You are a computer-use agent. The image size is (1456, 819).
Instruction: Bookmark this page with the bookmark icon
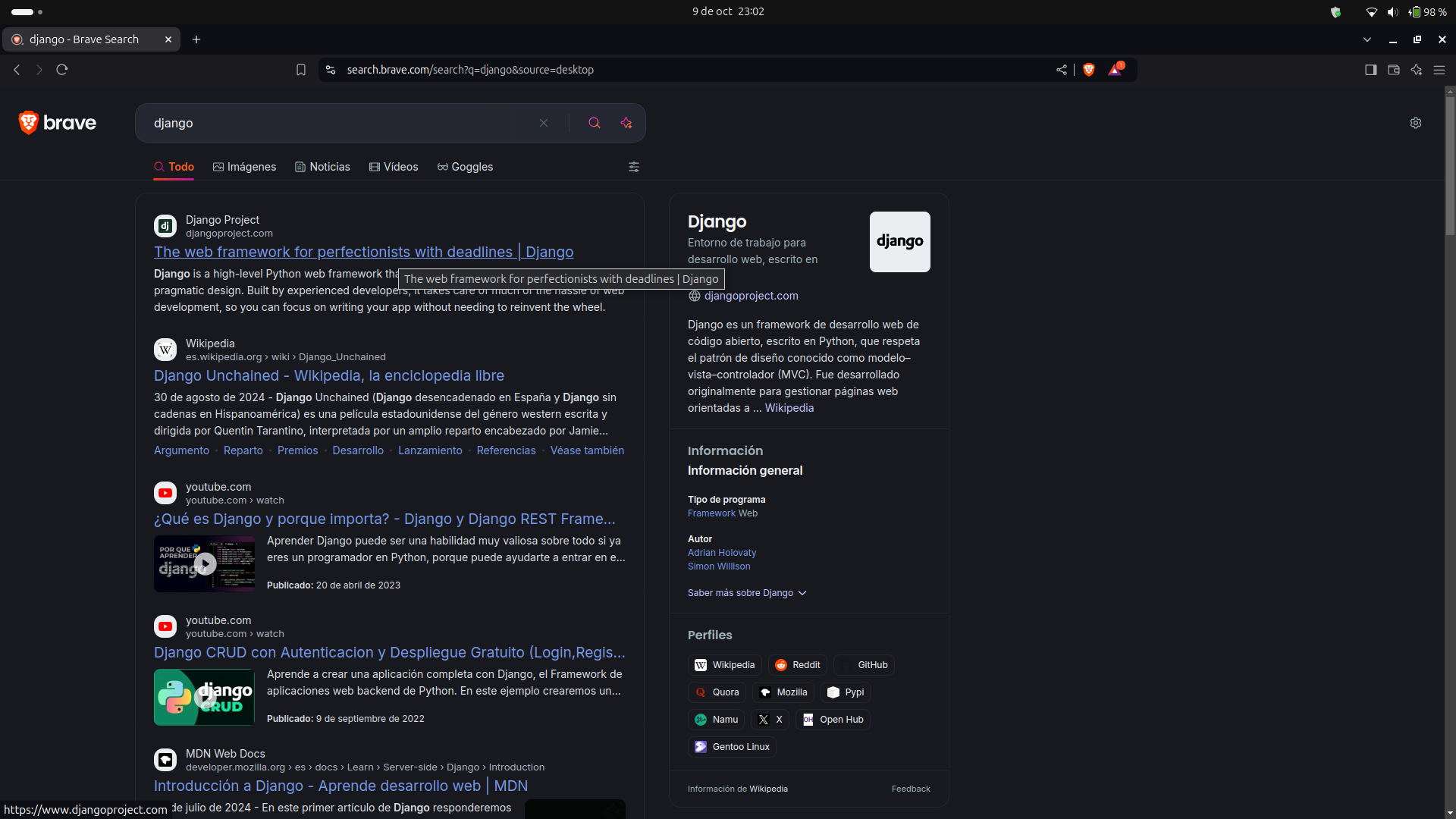(x=301, y=70)
